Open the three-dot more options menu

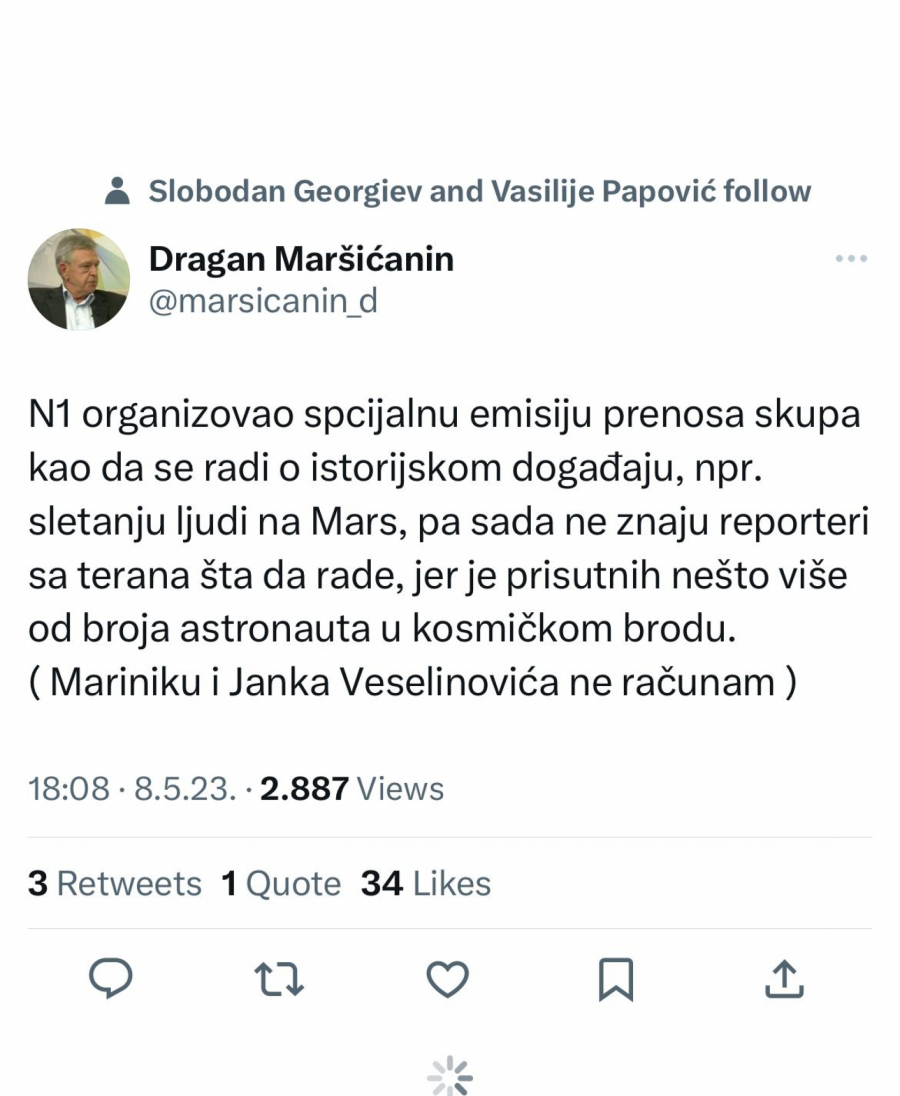point(851,259)
